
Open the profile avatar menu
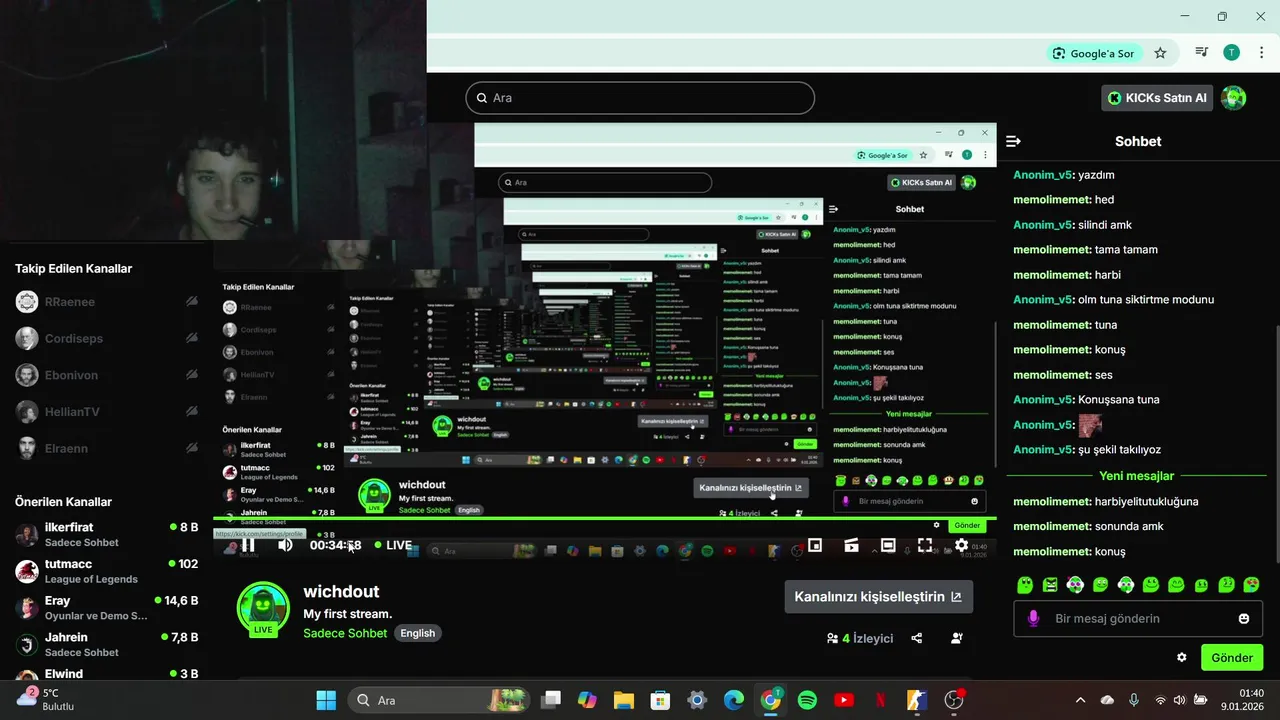click(x=1234, y=98)
